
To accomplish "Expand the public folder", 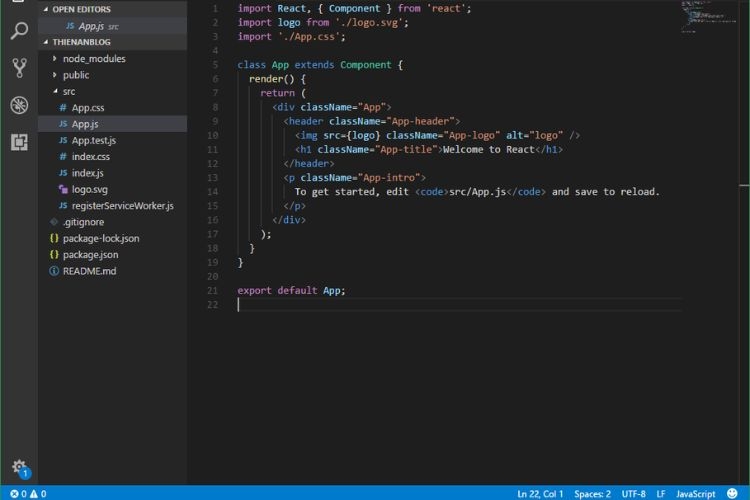I will pyautogui.click(x=76, y=75).
